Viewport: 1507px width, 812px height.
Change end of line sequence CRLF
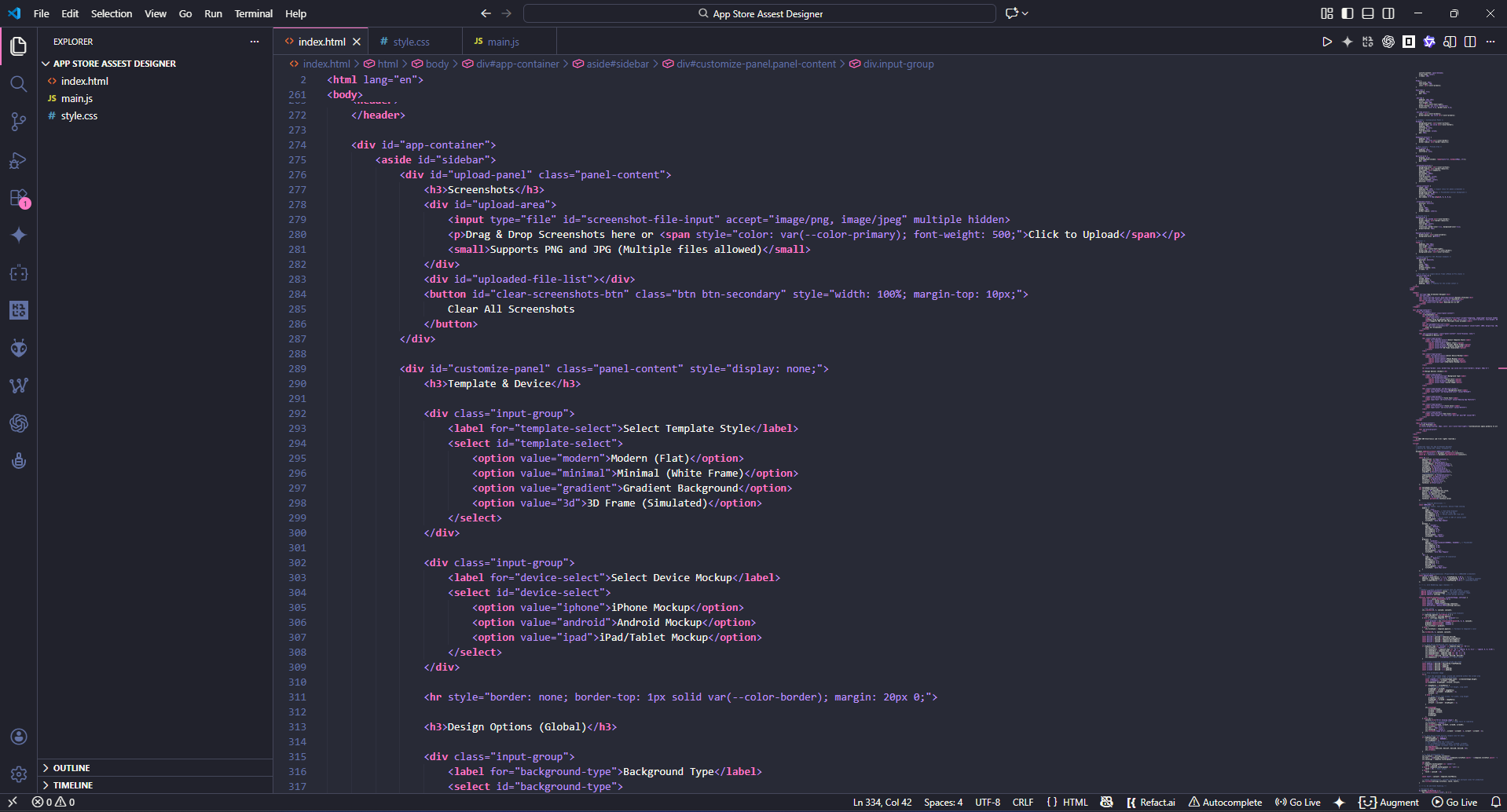[1023, 803]
